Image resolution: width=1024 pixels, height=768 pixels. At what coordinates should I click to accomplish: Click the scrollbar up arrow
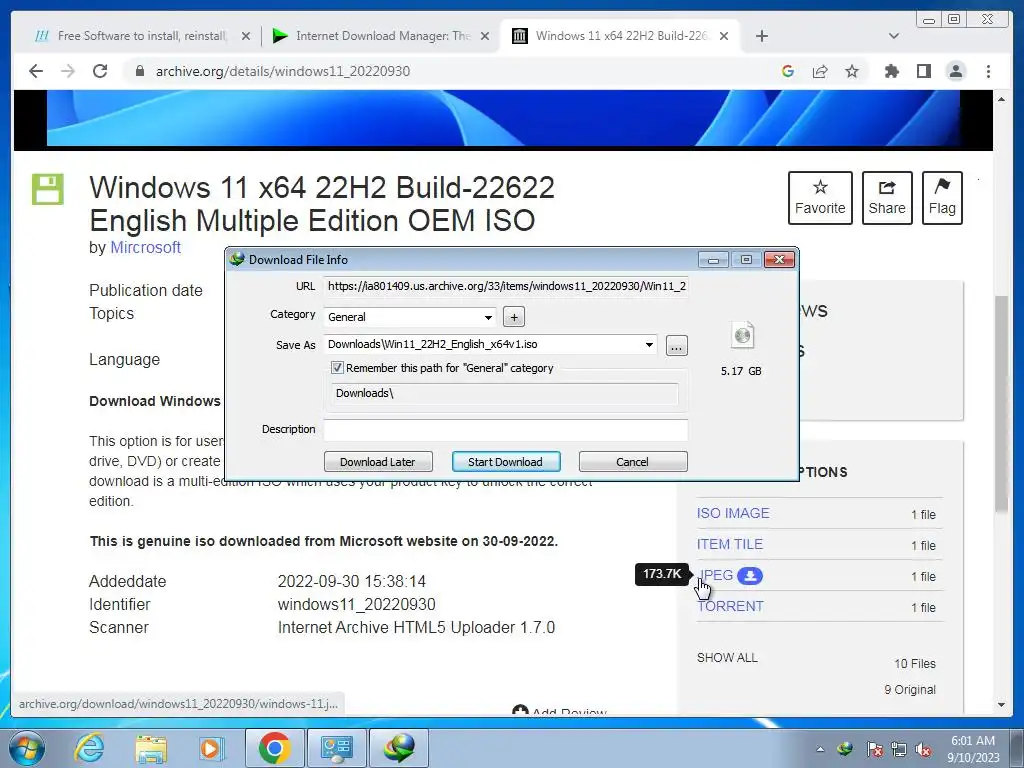[x=1002, y=99]
